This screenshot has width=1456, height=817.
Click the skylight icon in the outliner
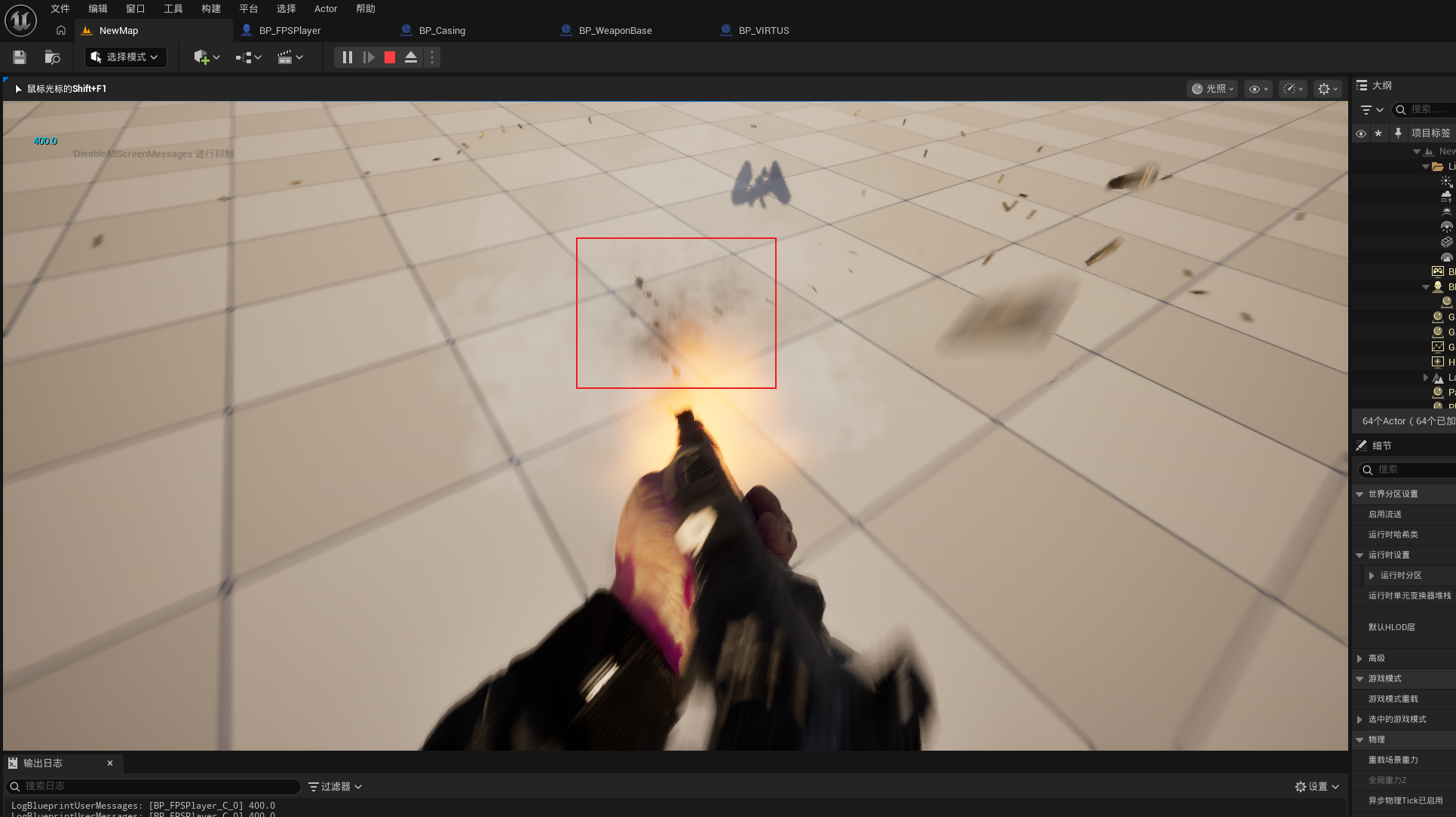(x=1446, y=226)
